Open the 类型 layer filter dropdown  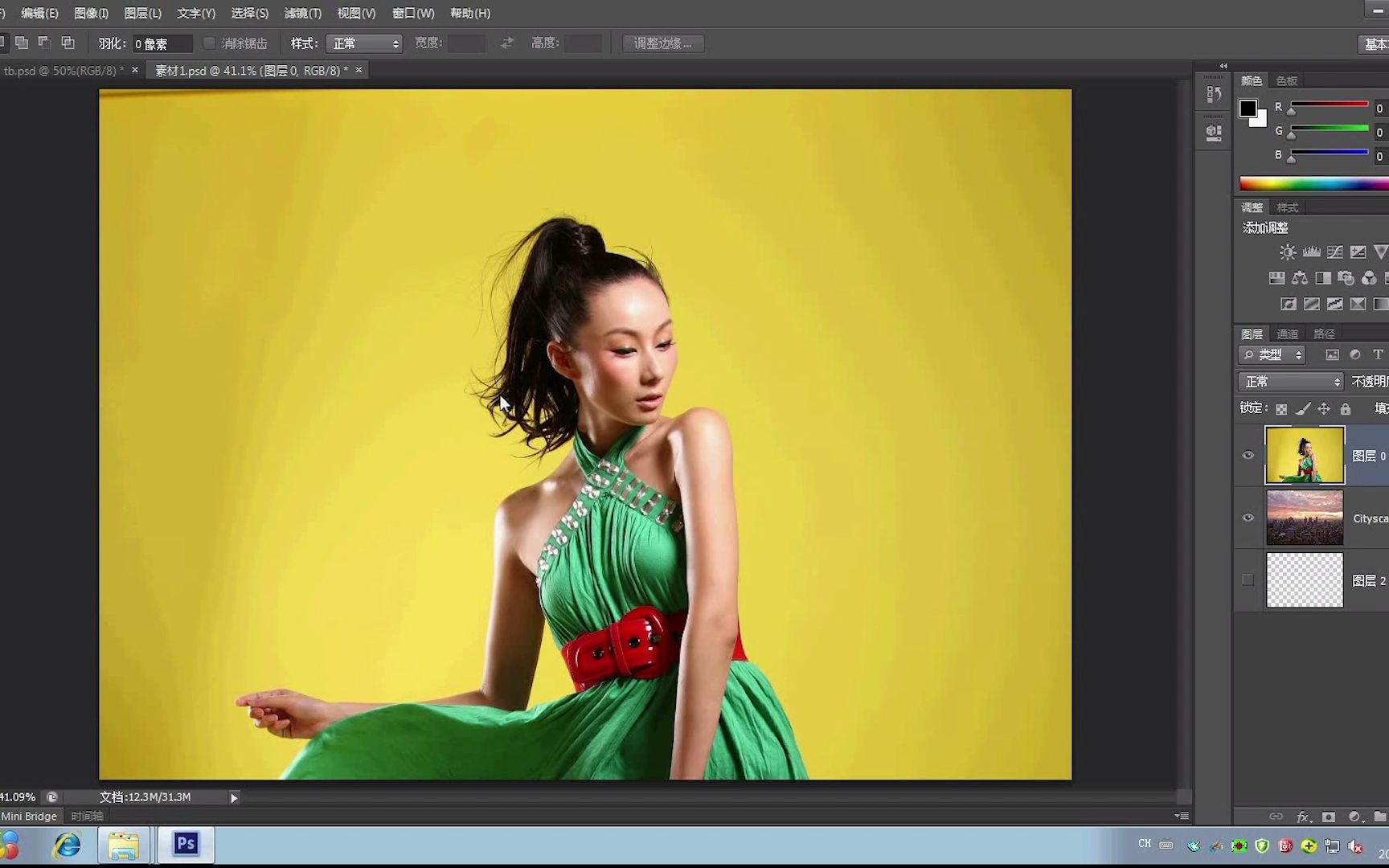click(x=1272, y=354)
